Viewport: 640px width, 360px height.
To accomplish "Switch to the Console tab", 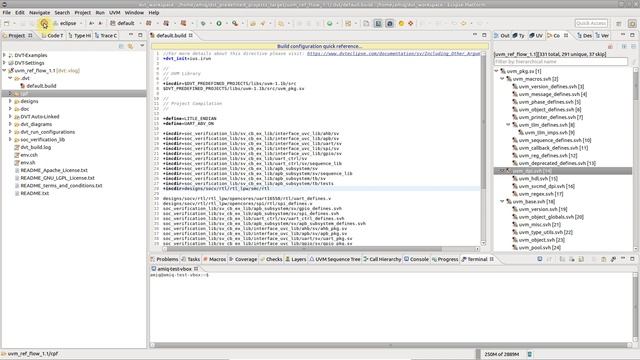I will (x=416, y=259).
